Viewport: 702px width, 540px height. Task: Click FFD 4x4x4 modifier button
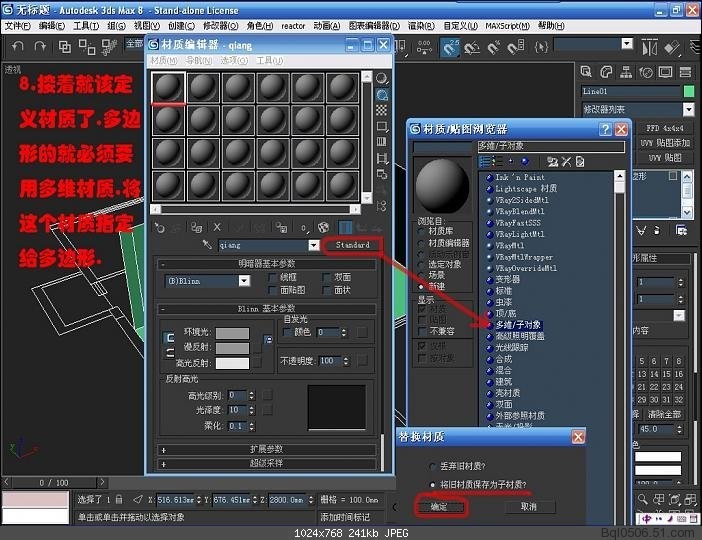tap(665, 129)
